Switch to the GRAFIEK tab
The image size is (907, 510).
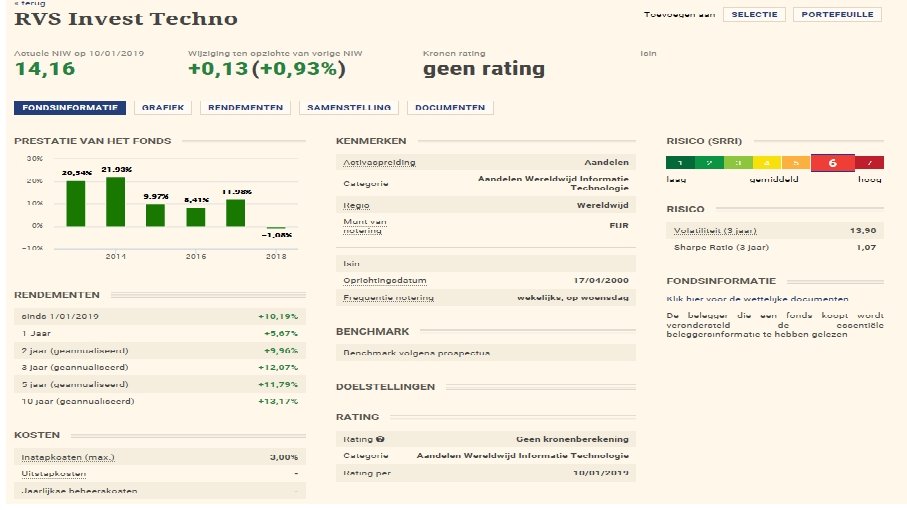[163, 108]
